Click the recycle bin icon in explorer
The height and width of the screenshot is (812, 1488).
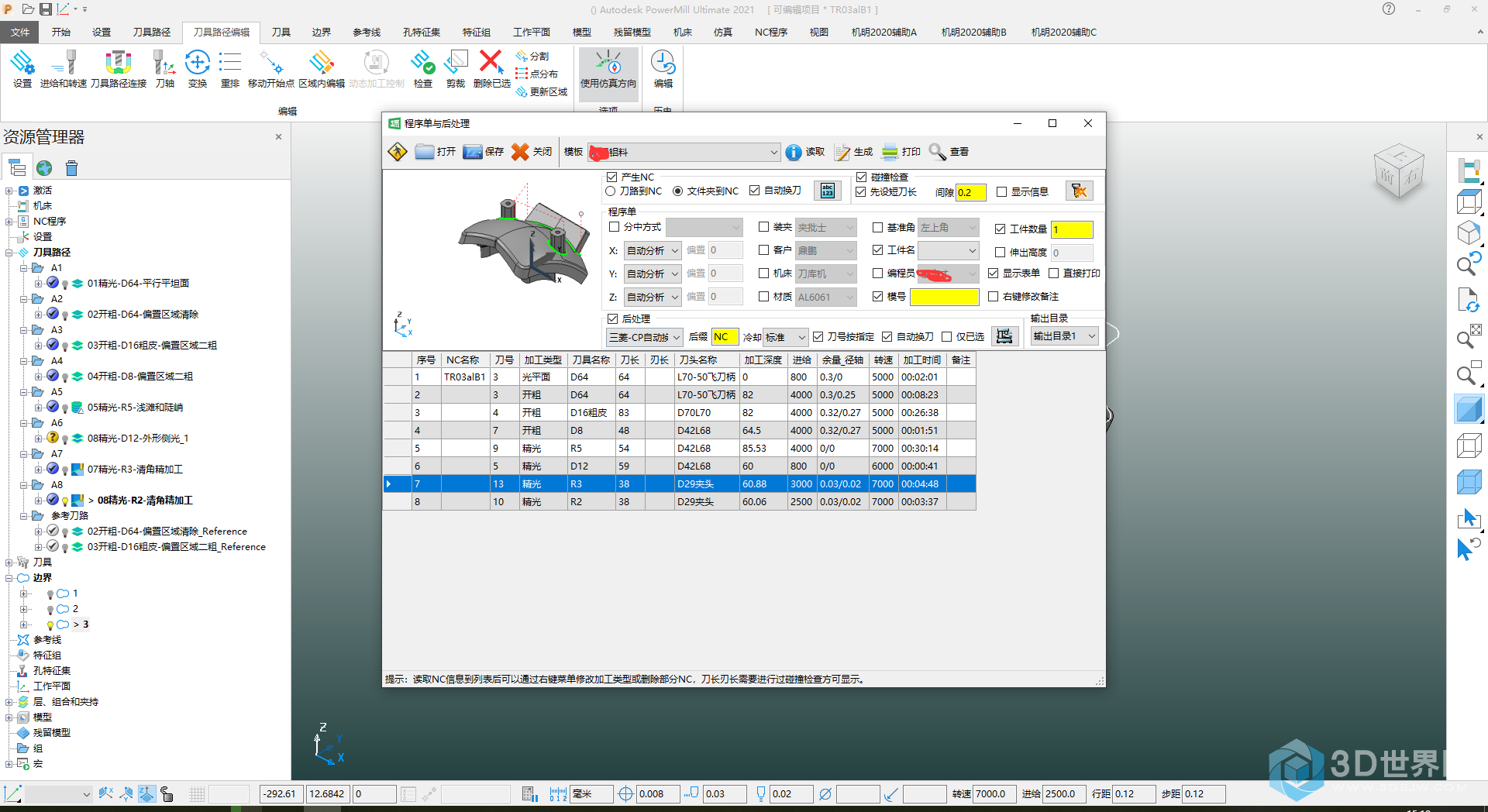[72, 168]
